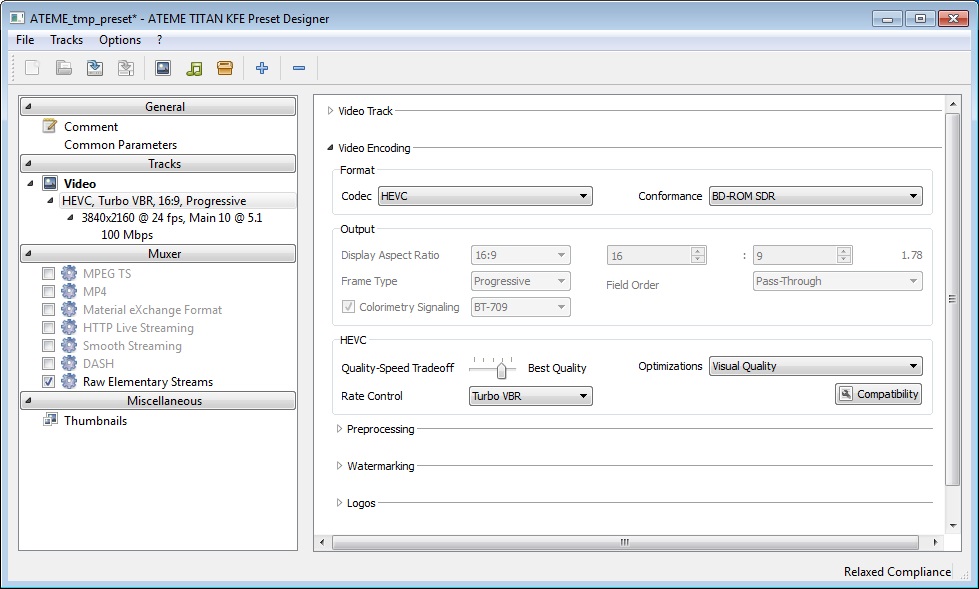The height and width of the screenshot is (589, 979).
Task: Save the preset using the toolbar save icon
Action: pos(95,67)
